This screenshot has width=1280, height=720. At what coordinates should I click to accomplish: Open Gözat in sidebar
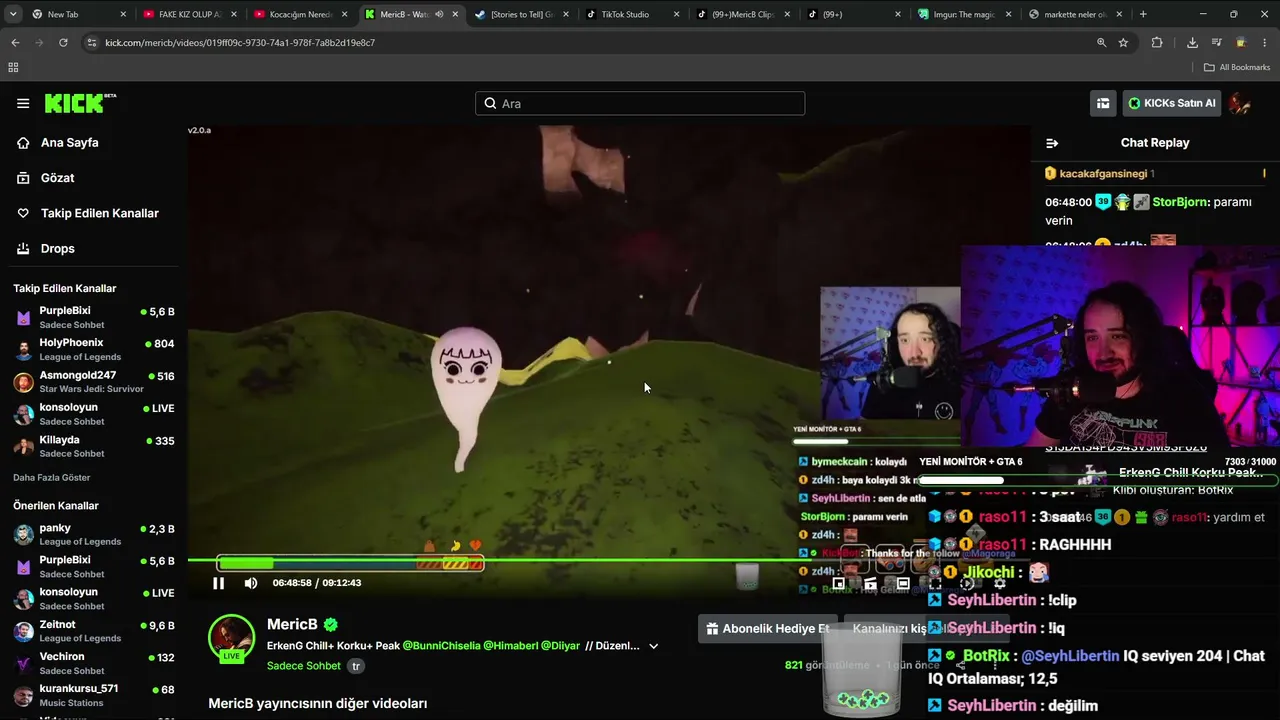[57, 178]
